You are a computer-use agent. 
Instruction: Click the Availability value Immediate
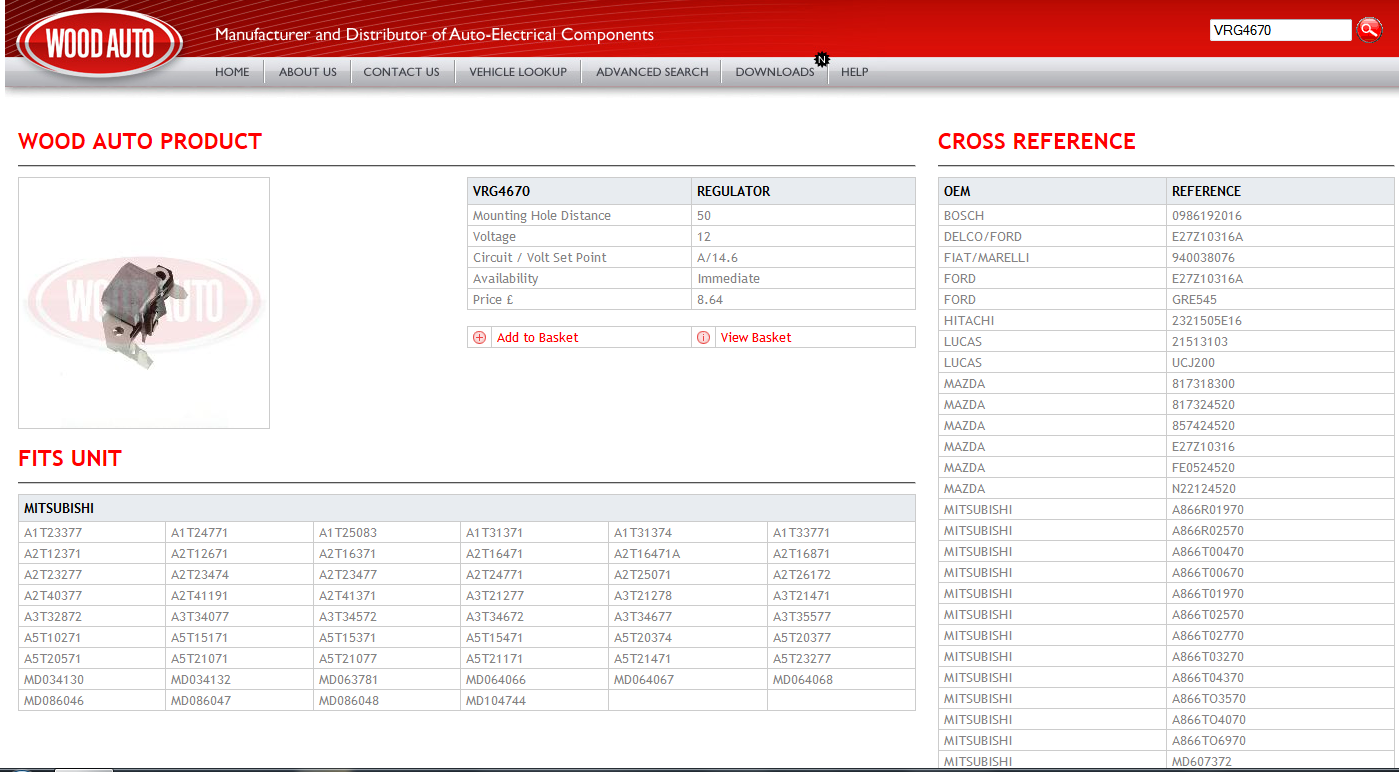point(728,279)
